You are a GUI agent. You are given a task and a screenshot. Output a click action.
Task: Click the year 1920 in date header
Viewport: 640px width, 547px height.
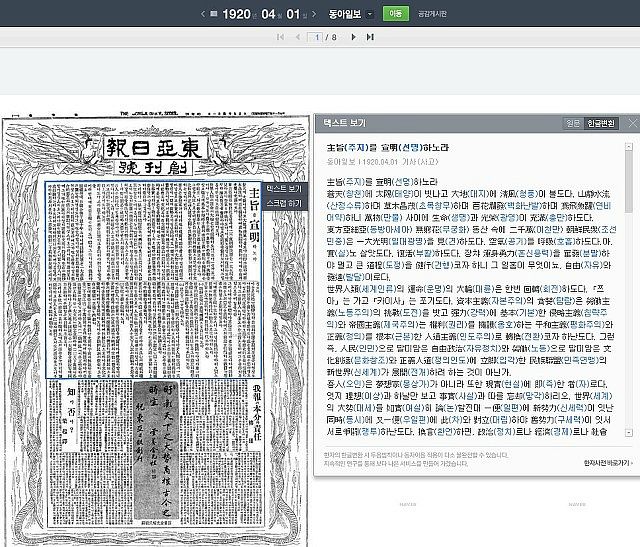(x=237, y=14)
